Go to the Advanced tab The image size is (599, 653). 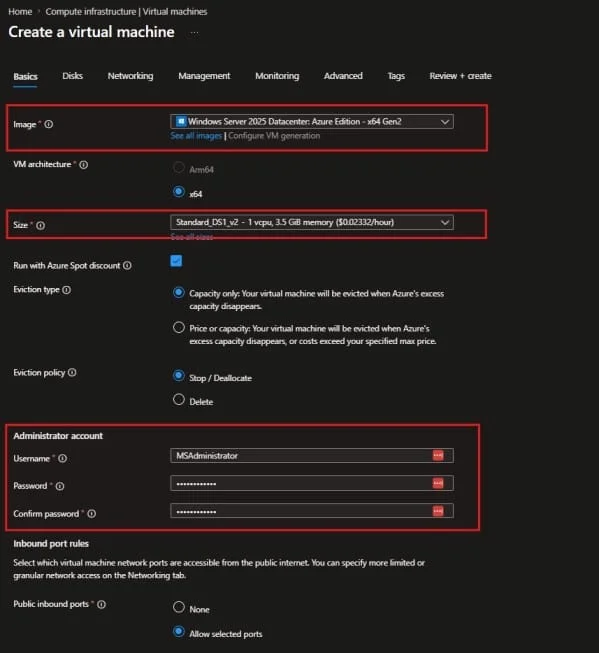coord(343,76)
